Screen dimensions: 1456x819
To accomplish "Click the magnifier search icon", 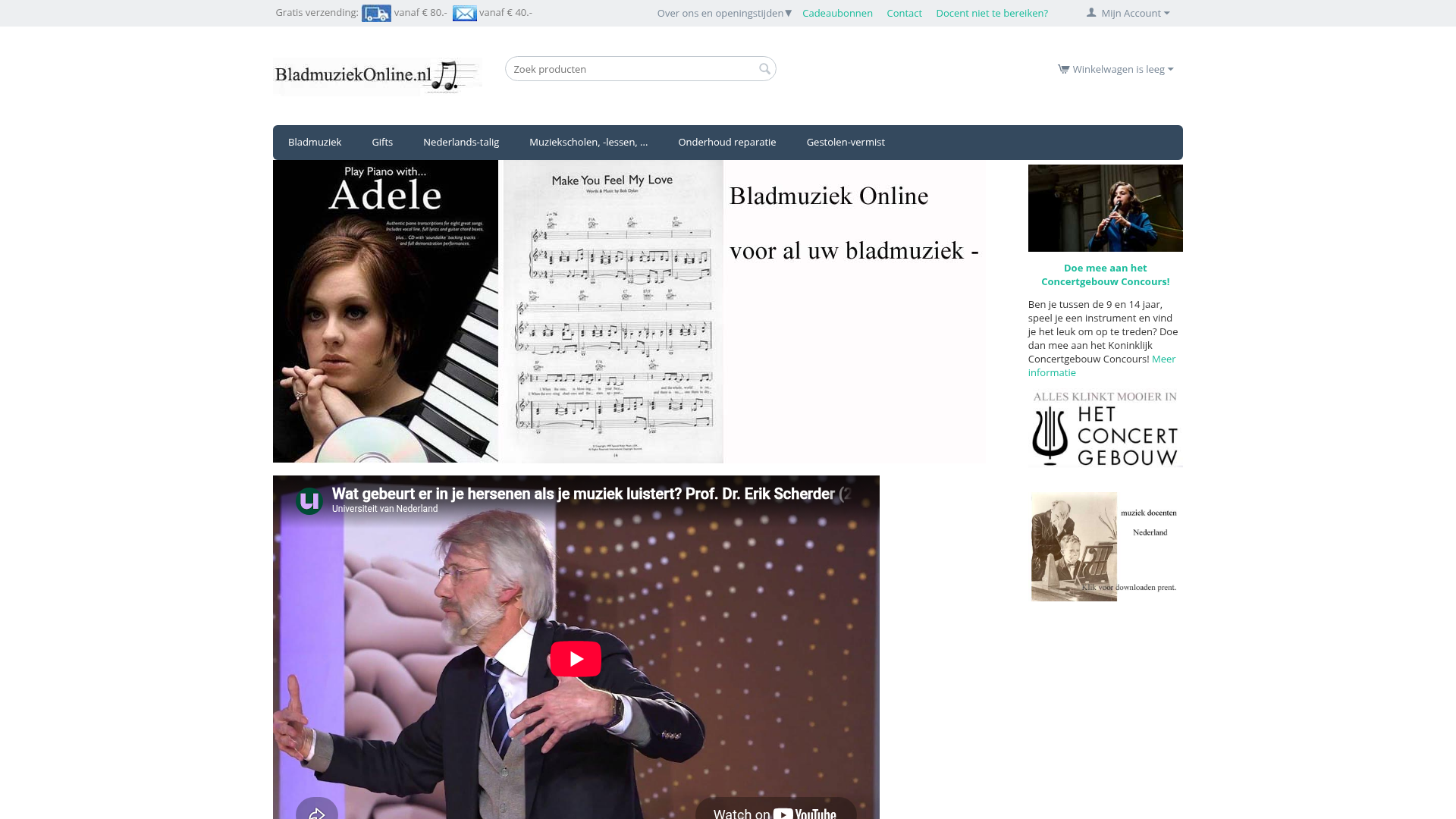I will 764,69.
